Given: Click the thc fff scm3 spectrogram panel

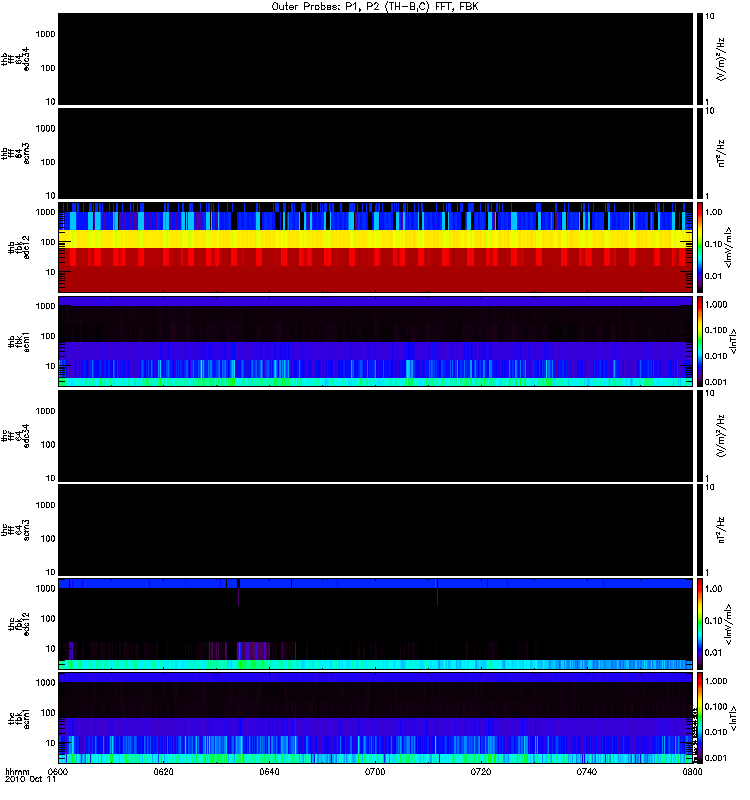Looking at the screenshot, I should click(x=375, y=530).
